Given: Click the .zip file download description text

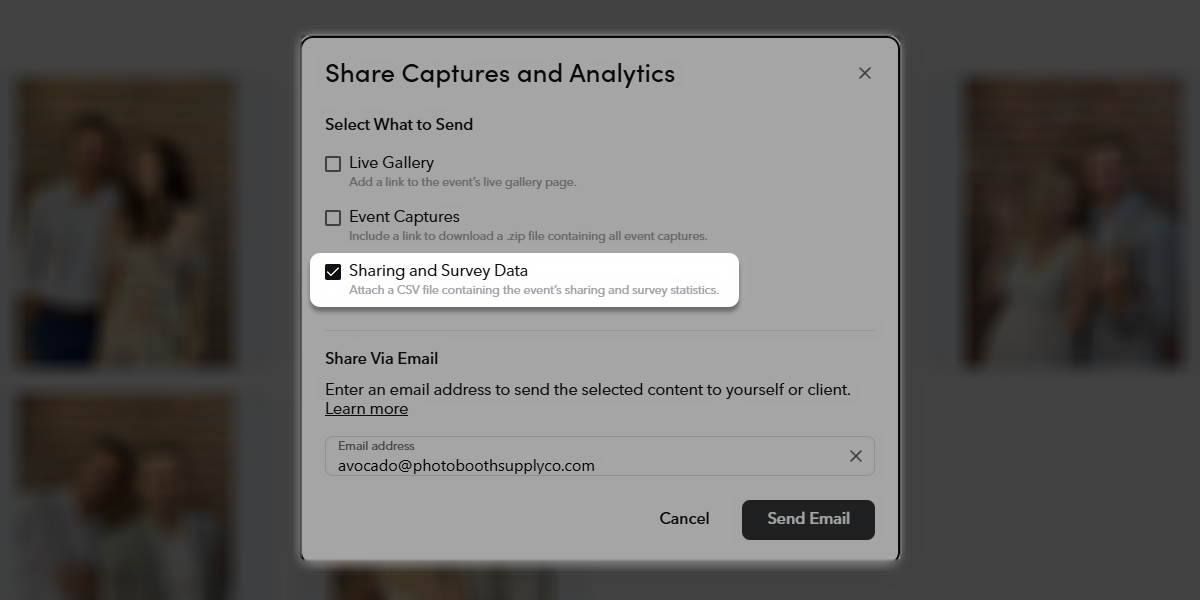Looking at the screenshot, I should pos(528,236).
